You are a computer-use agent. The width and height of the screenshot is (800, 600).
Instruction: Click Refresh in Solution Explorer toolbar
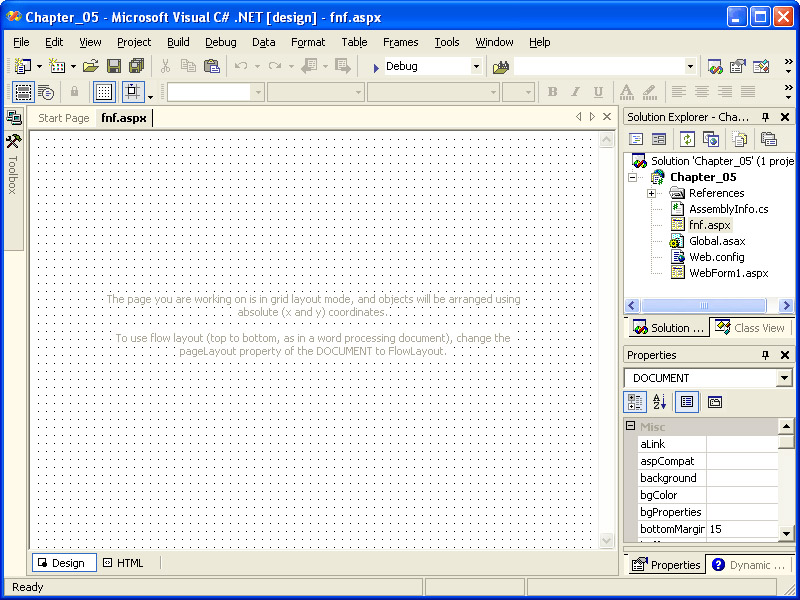689,139
